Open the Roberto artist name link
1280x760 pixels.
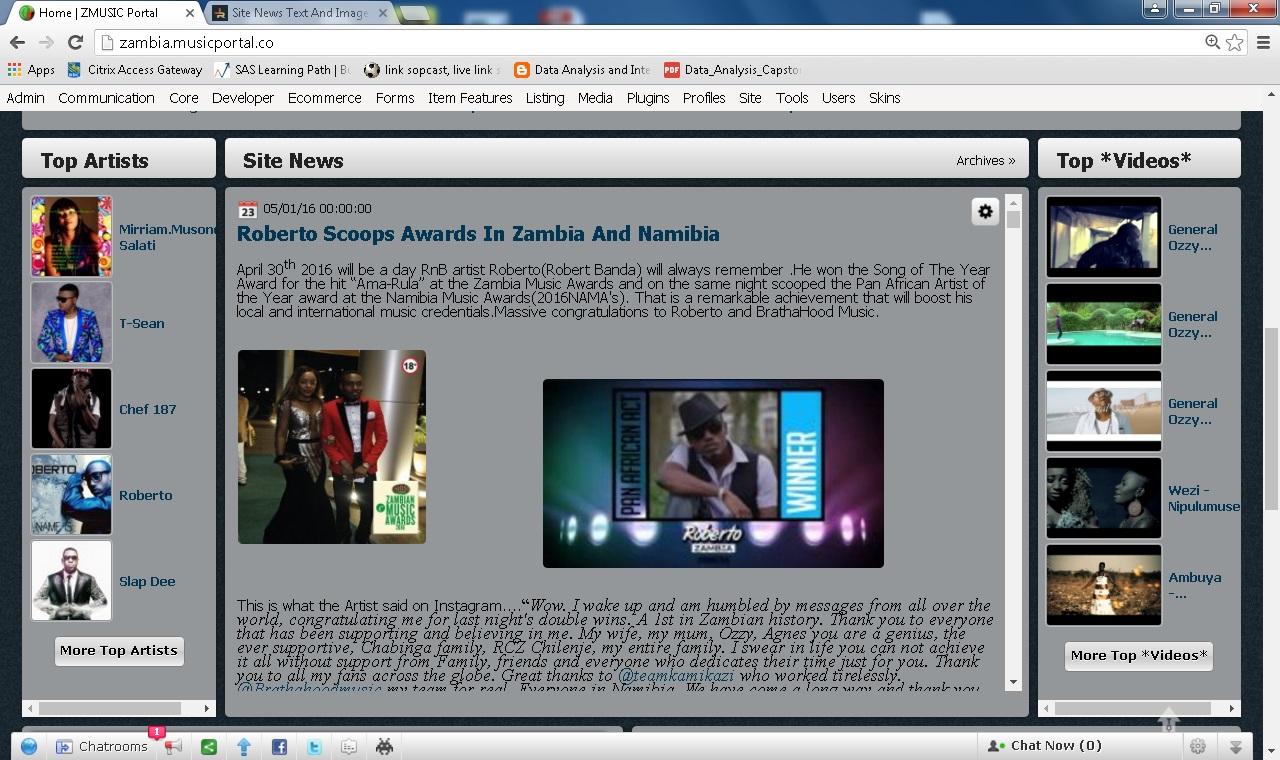pos(145,495)
